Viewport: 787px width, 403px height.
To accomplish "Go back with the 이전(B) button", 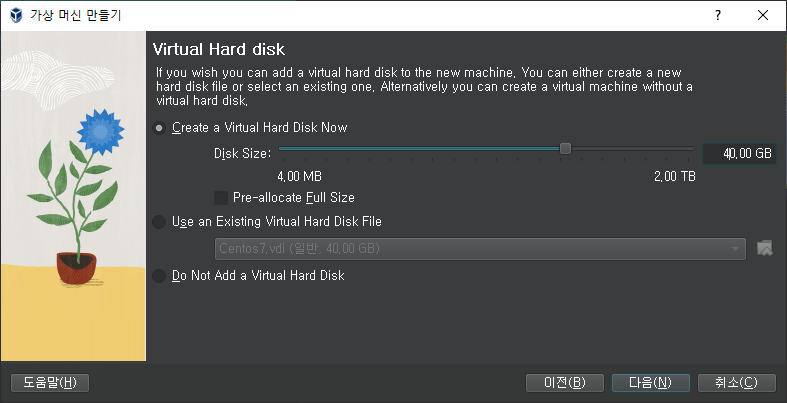I will (x=565, y=383).
